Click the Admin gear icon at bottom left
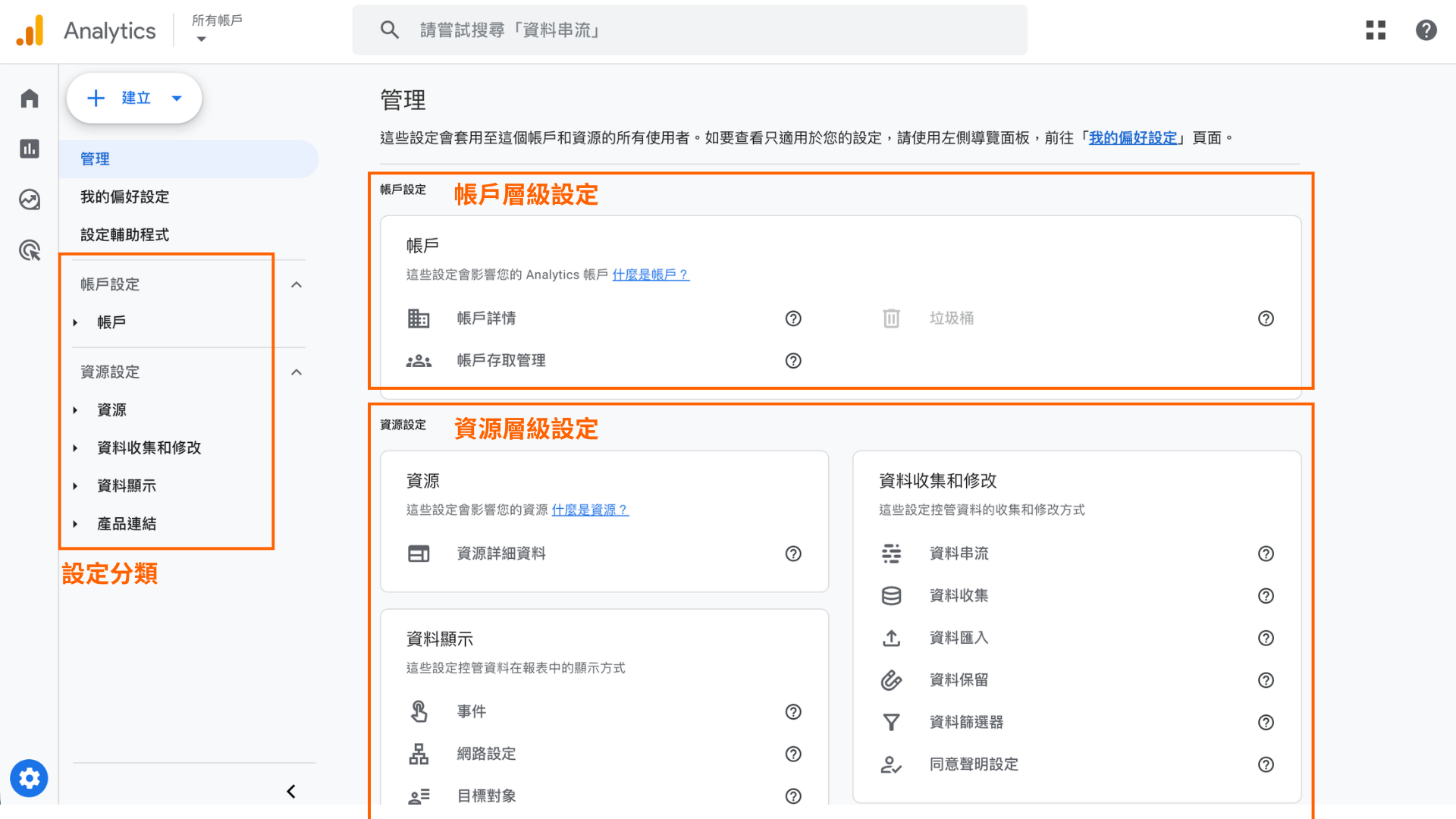The width and height of the screenshot is (1456, 819). coord(29,778)
